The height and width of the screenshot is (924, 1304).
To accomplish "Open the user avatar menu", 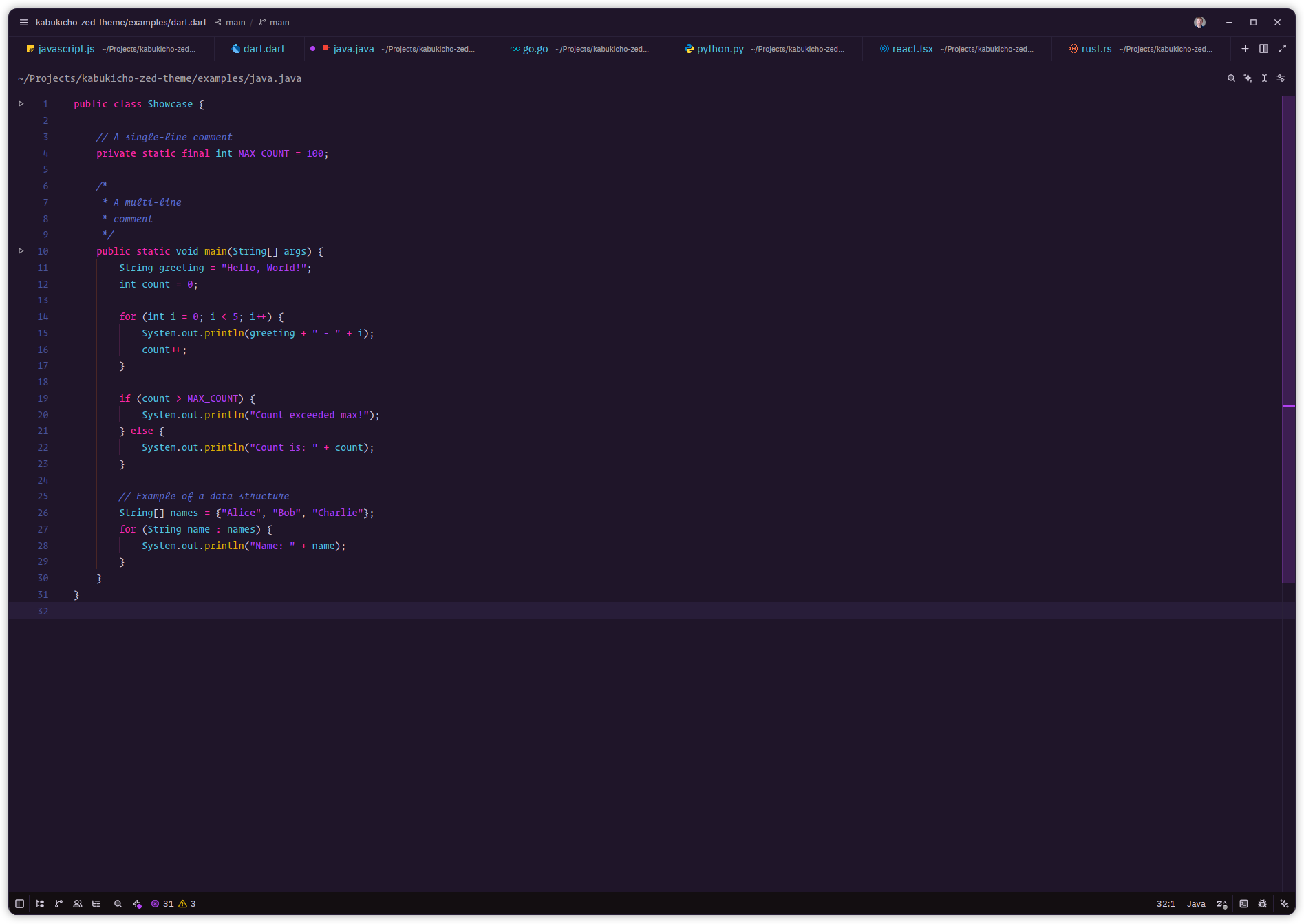I will (x=1199, y=22).
